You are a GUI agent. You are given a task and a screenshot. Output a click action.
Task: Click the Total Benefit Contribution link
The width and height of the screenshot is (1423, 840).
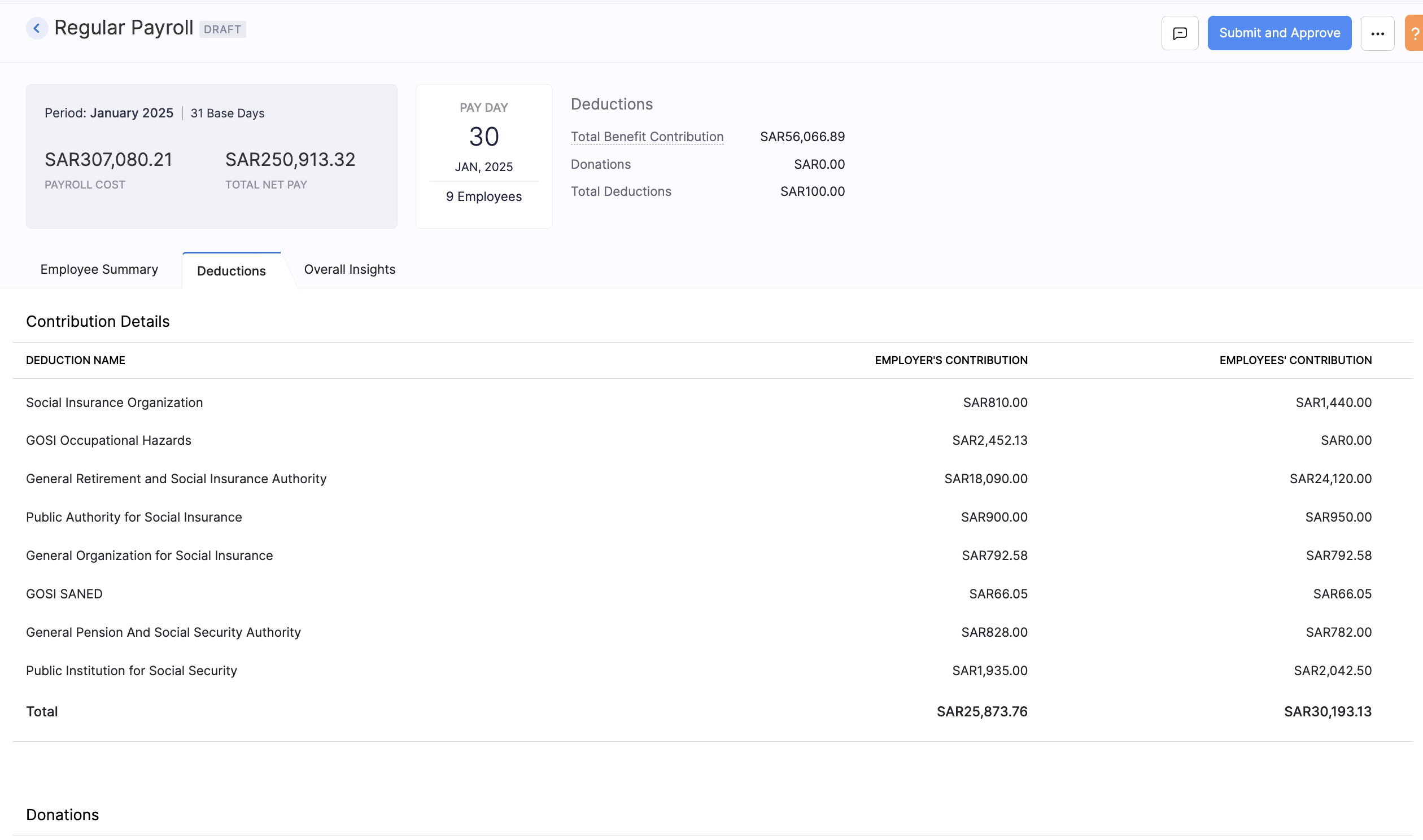pos(647,137)
